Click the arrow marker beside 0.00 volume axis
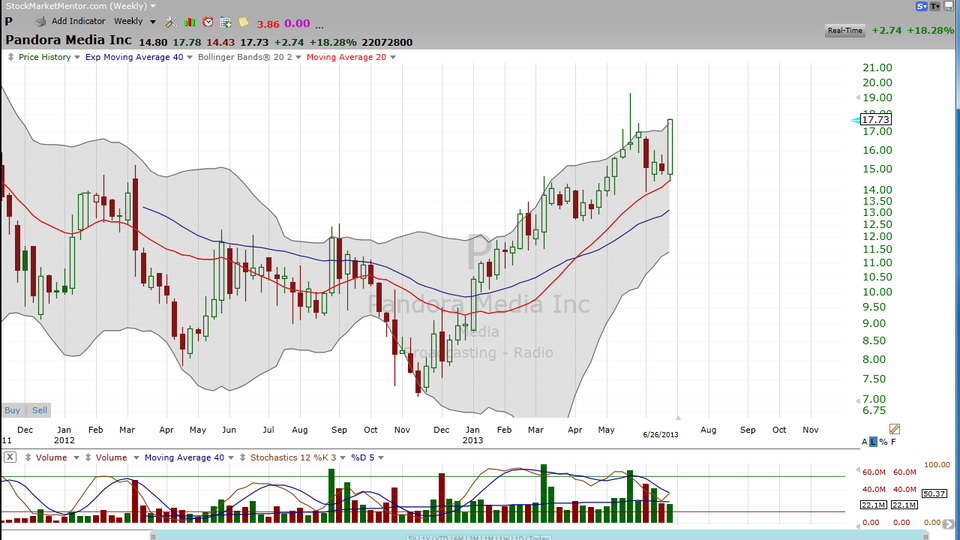960x540 pixels. [857, 525]
